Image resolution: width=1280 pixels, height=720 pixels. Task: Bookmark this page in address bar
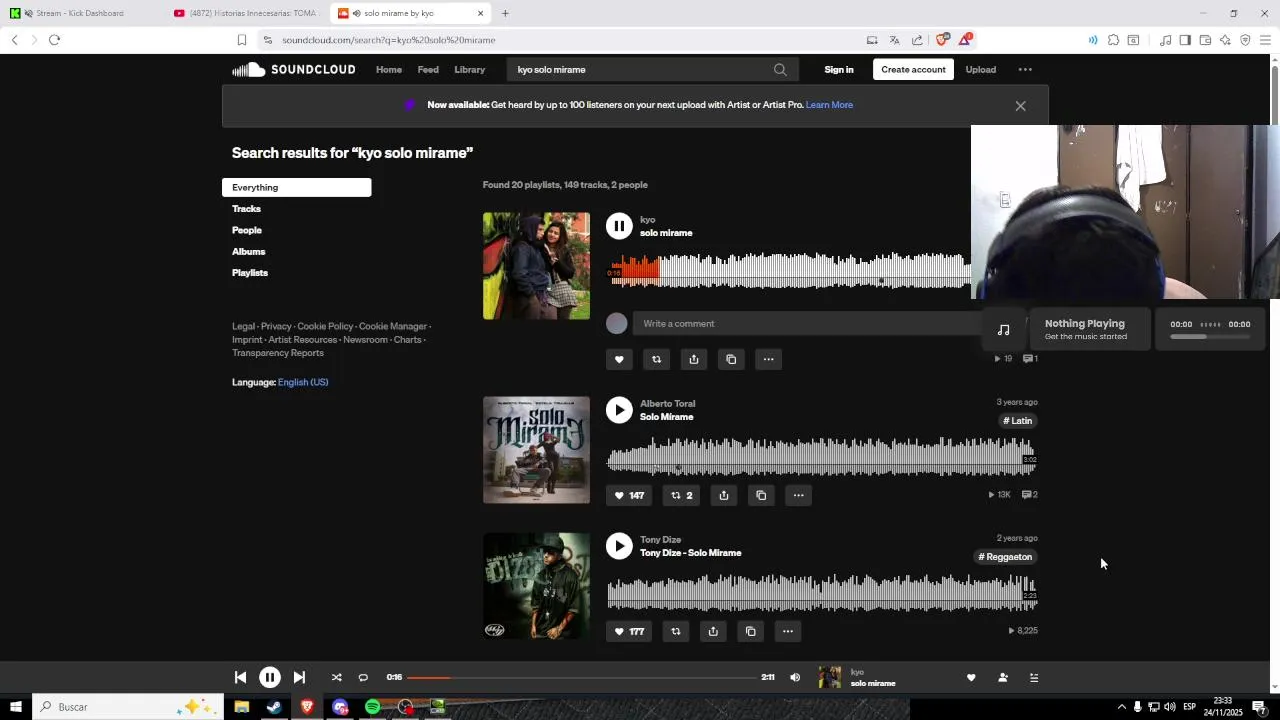coord(242,40)
